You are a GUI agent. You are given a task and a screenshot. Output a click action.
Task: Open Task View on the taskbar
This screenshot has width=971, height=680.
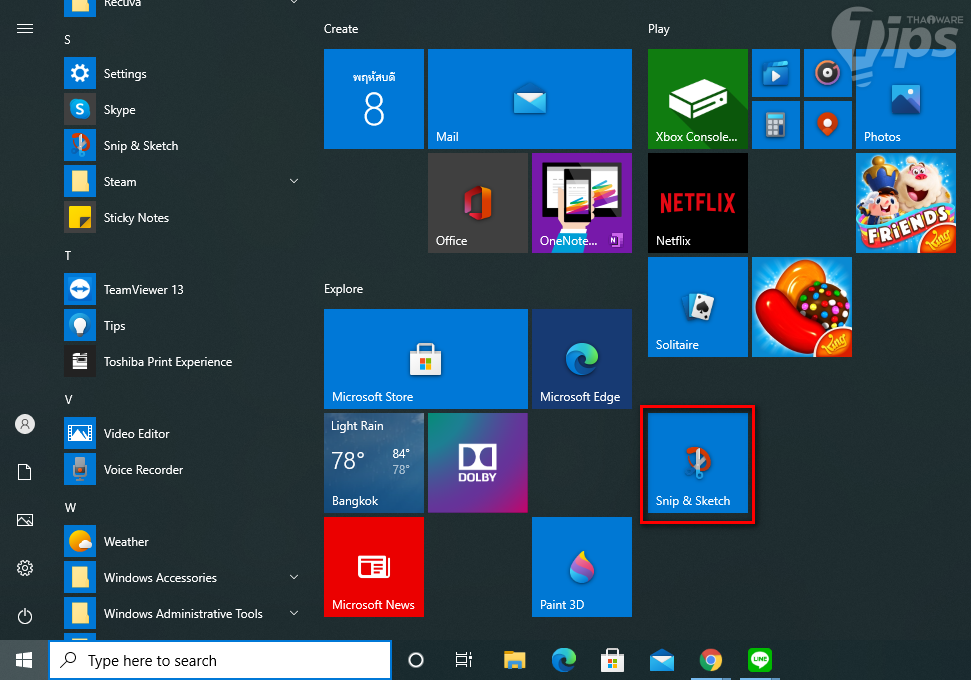[x=463, y=660]
